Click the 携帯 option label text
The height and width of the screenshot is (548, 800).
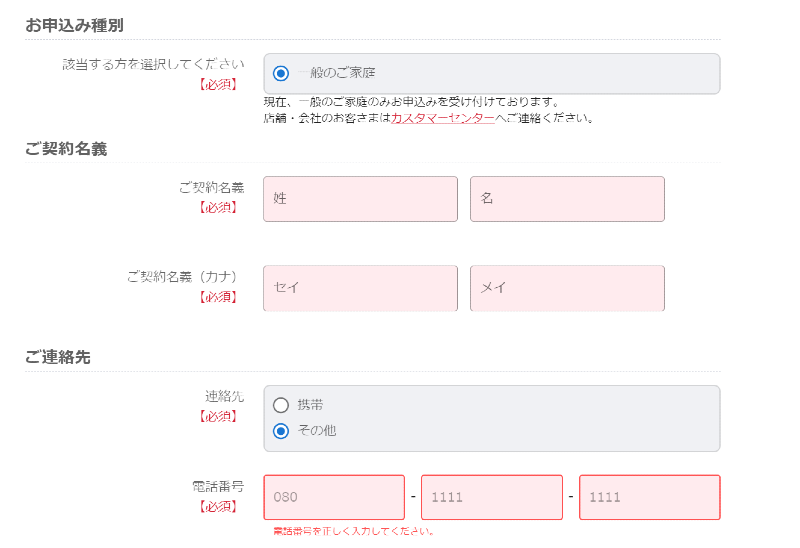click(310, 405)
